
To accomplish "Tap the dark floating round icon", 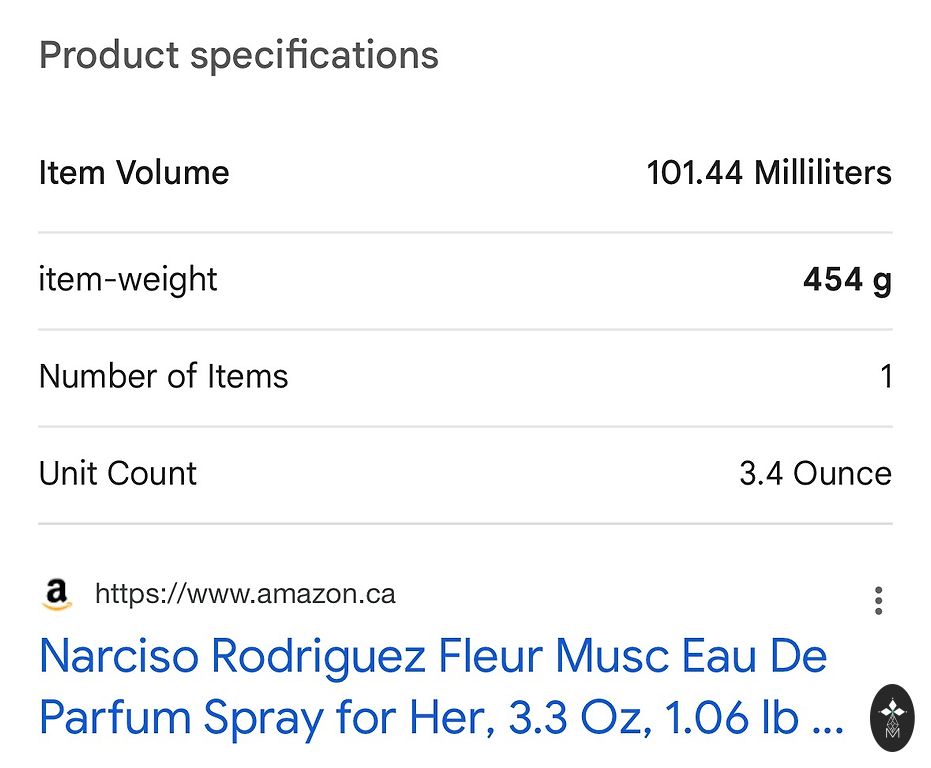I will tap(891, 717).
